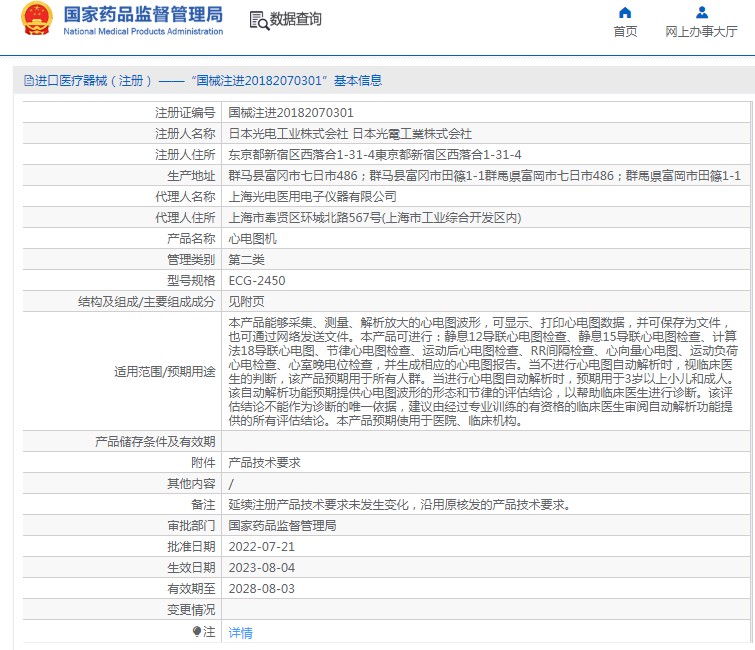Select registration number 国械注进20182070301 value

[291, 113]
